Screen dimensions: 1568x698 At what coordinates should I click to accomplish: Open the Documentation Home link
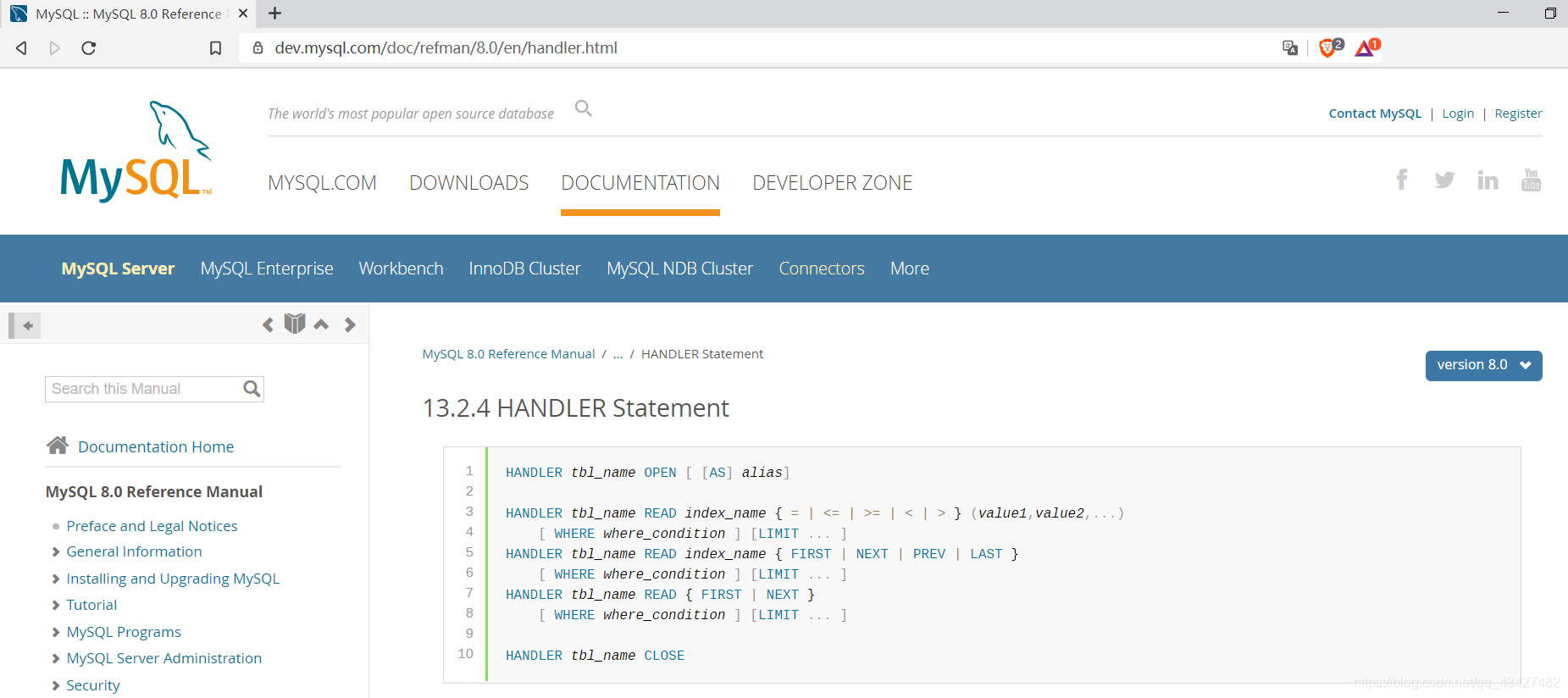coord(156,446)
